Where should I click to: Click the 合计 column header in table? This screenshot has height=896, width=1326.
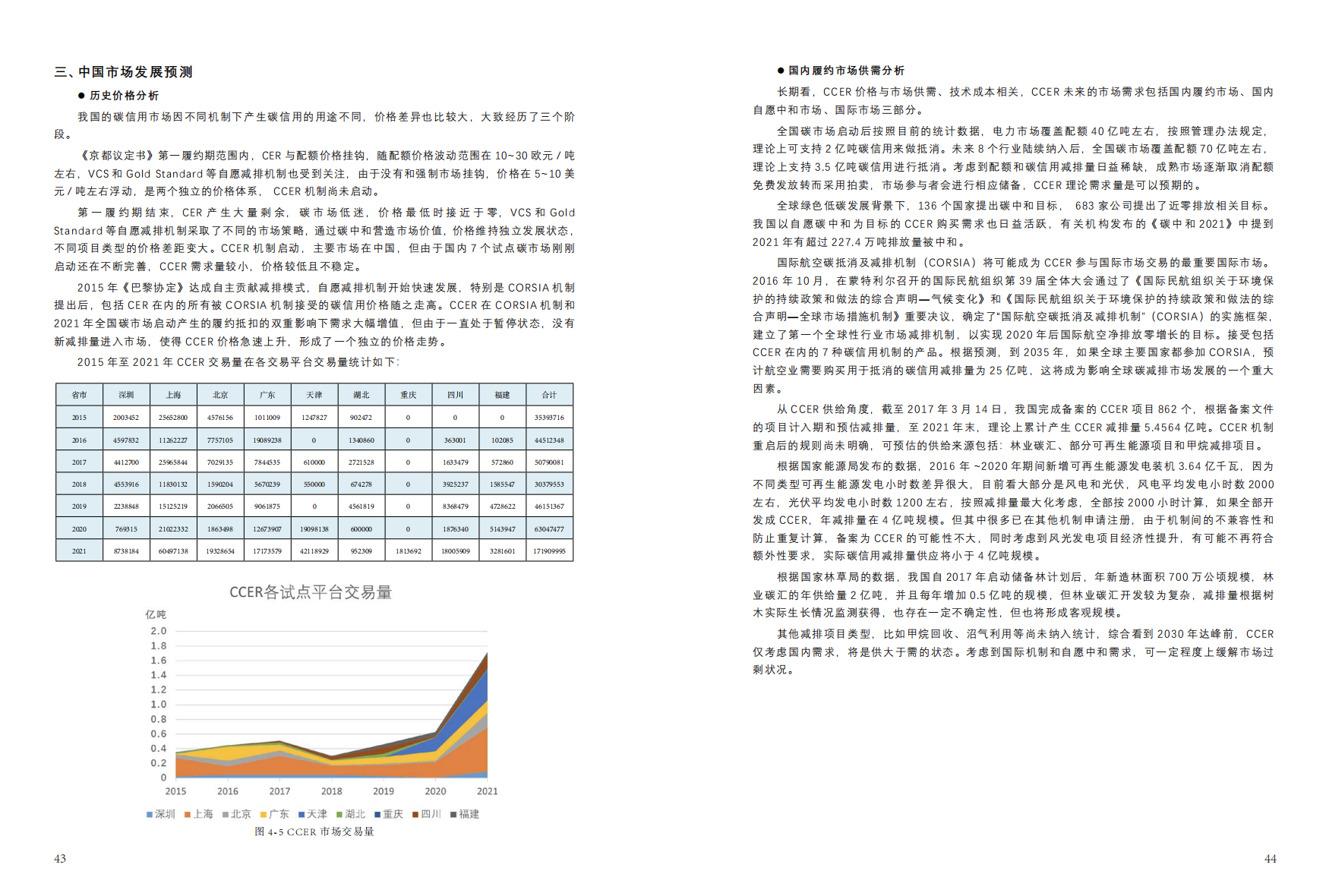click(549, 395)
